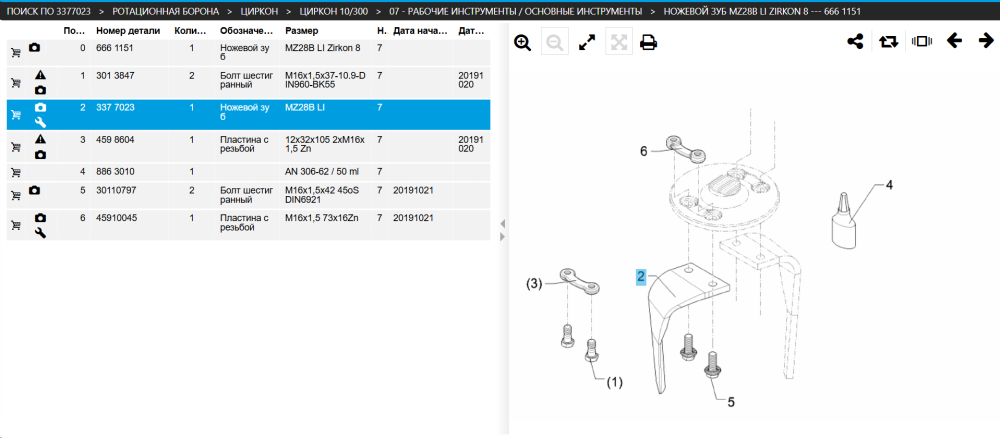Click wrench icon on part 45910045
The height and width of the screenshot is (438, 1000).
click(x=40, y=233)
